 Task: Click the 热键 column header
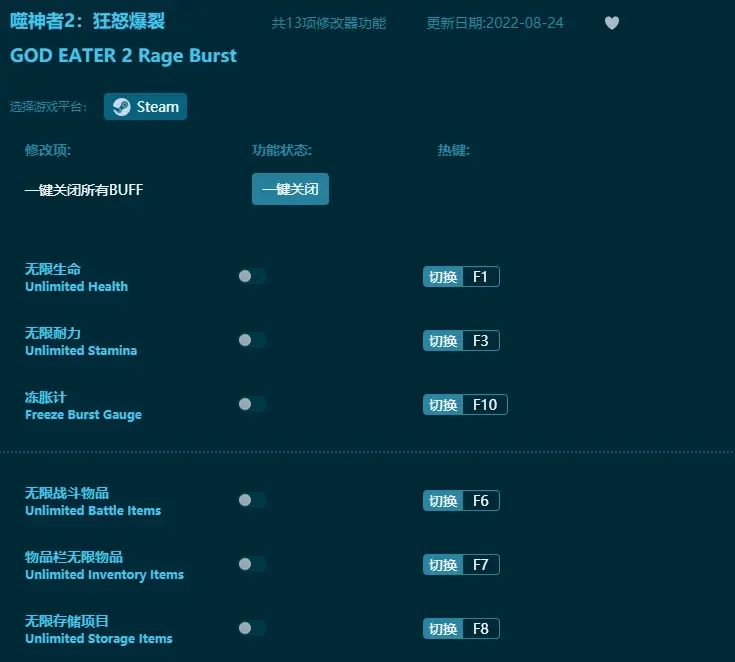453,150
